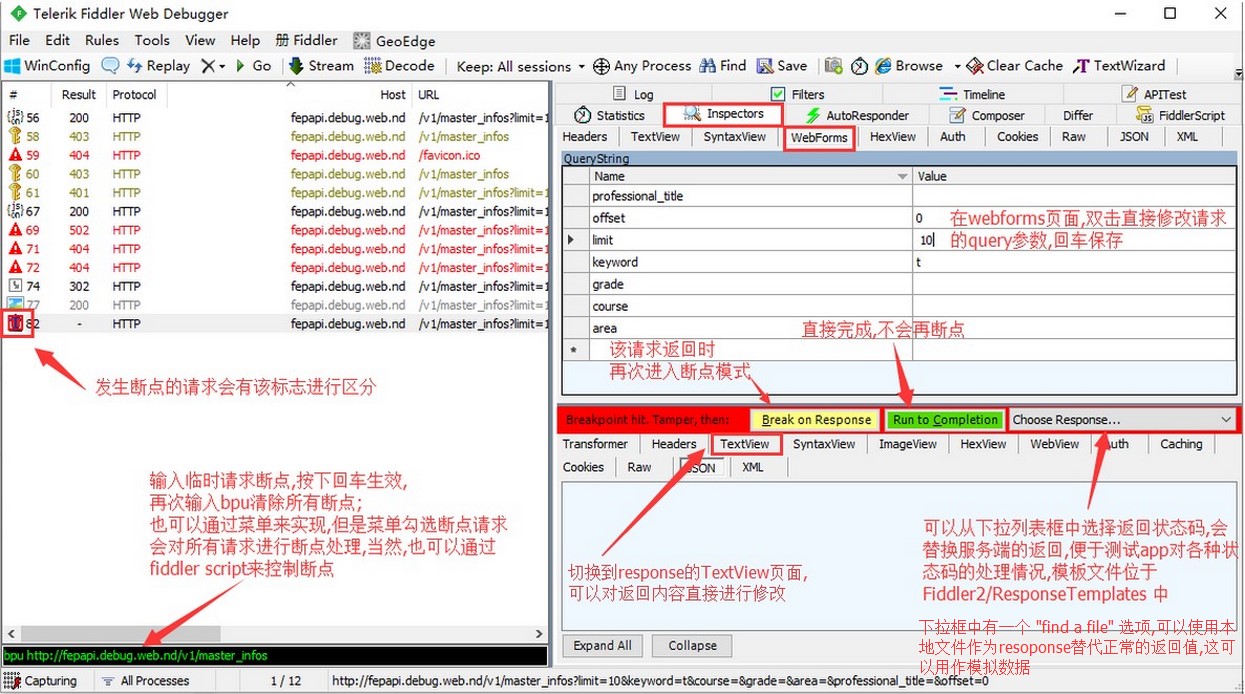This screenshot has width=1245, height=694.
Task: Select session 74 with result 302
Action: pyautogui.click(x=275, y=286)
